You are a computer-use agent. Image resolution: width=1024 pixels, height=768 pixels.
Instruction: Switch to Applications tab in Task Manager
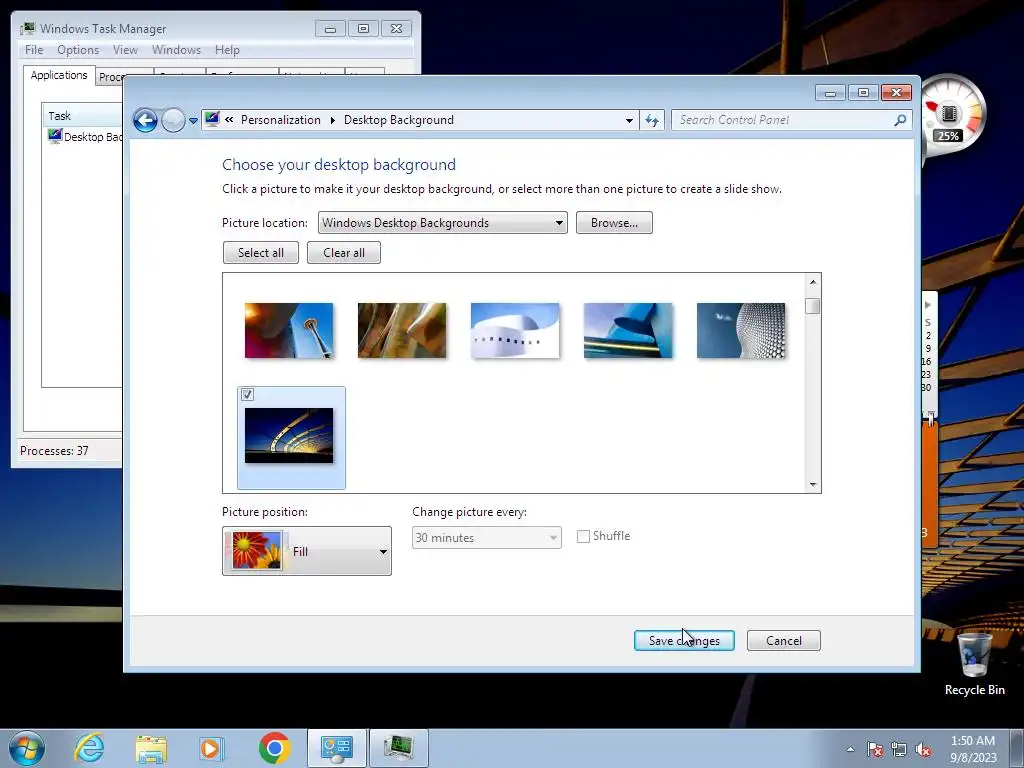pyautogui.click(x=59, y=75)
